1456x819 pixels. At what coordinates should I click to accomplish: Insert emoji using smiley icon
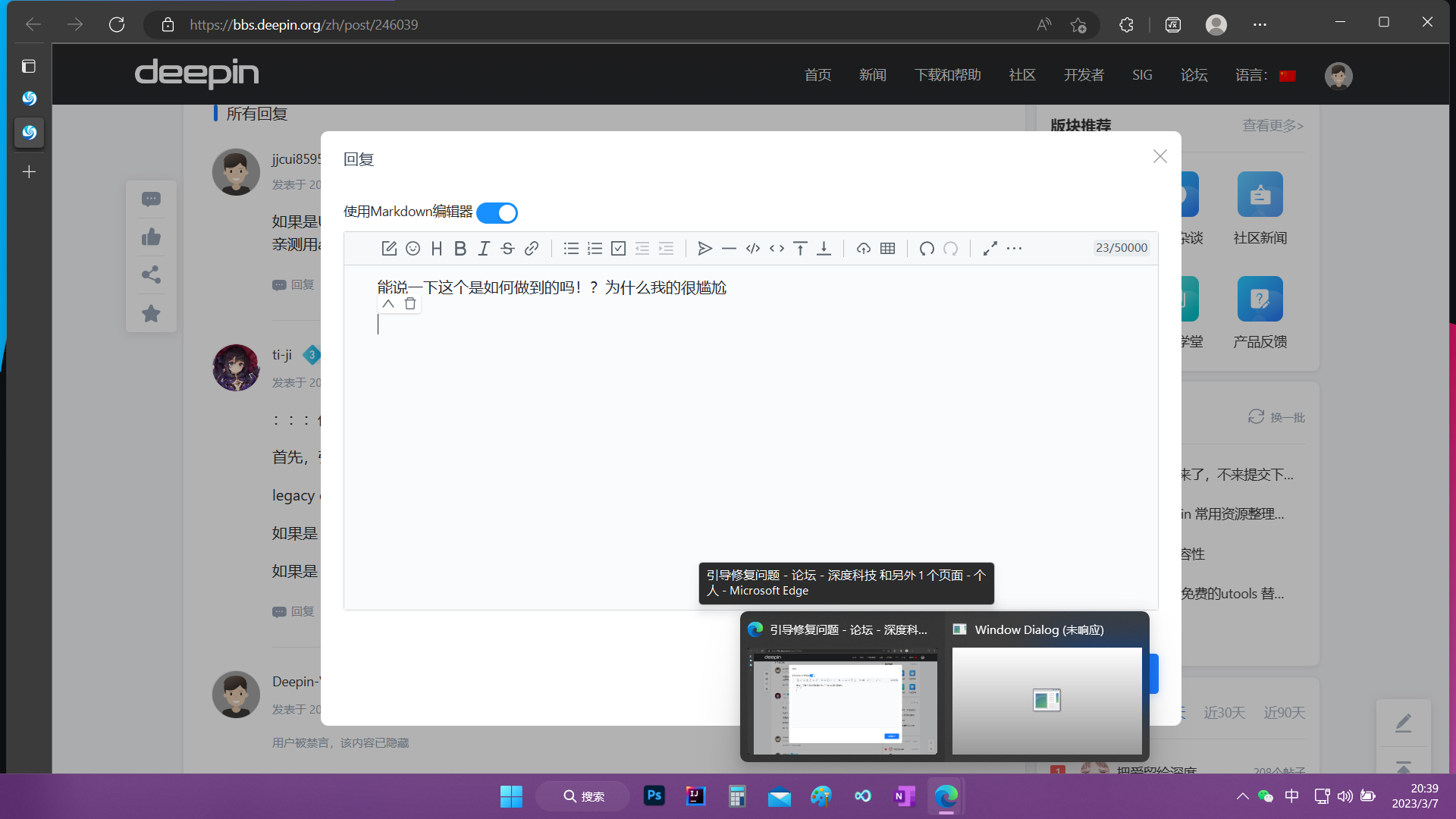click(x=413, y=249)
